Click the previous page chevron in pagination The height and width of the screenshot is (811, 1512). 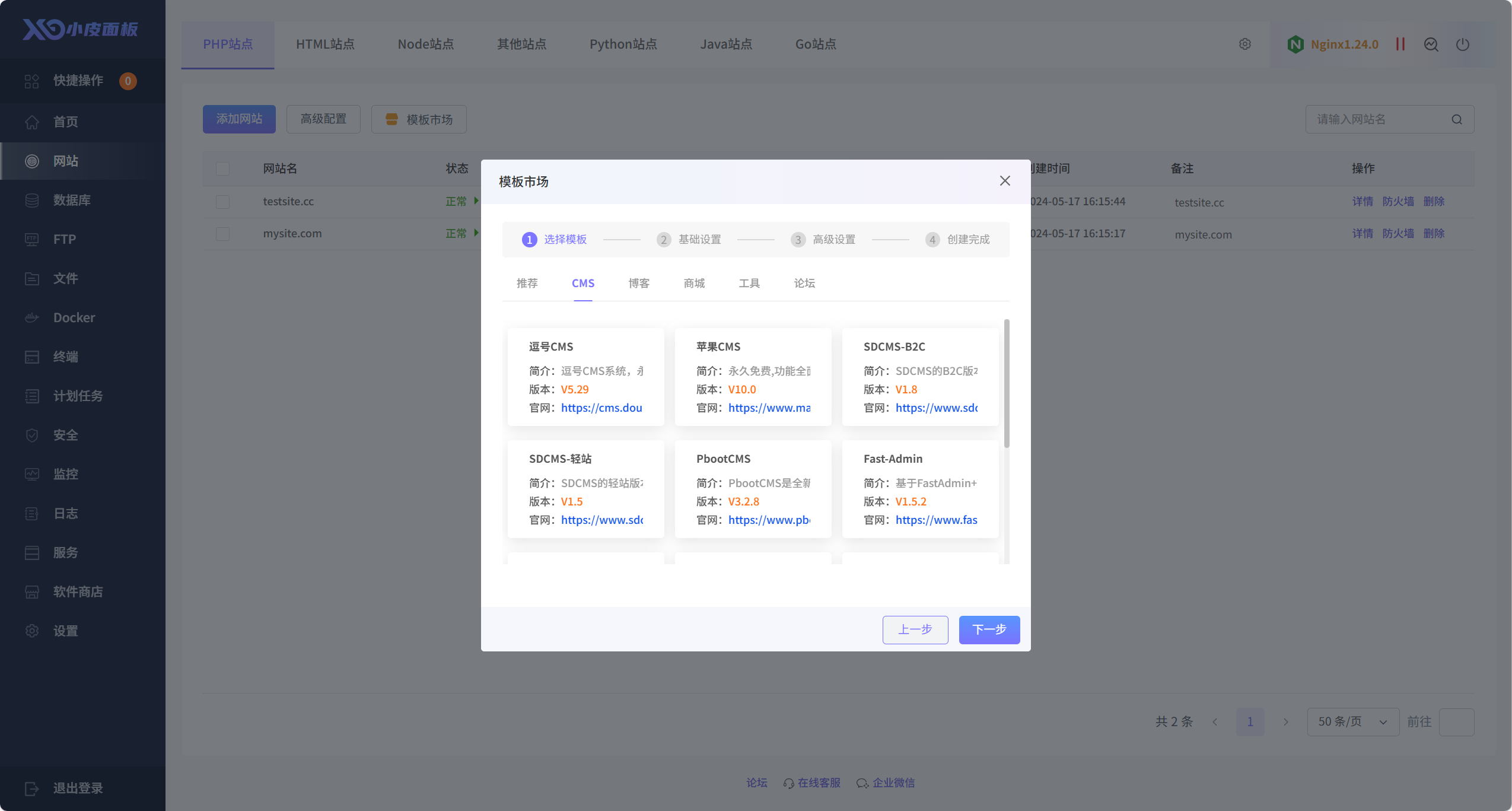(x=1215, y=722)
